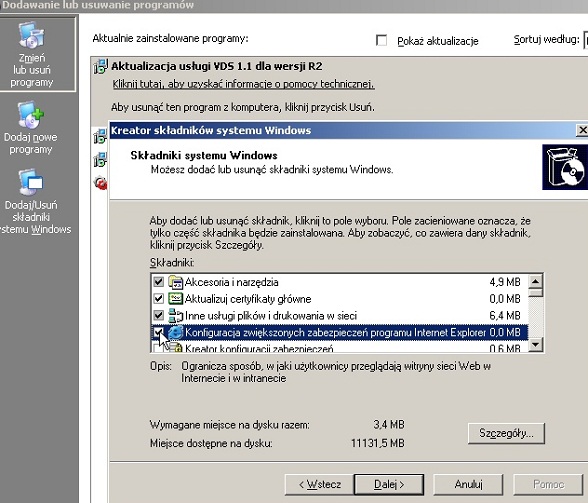The width and height of the screenshot is (588, 503).
Task: Close the Kreator składników systemu Windows wizard
Action: pyautogui.click(x=582, y=130)
